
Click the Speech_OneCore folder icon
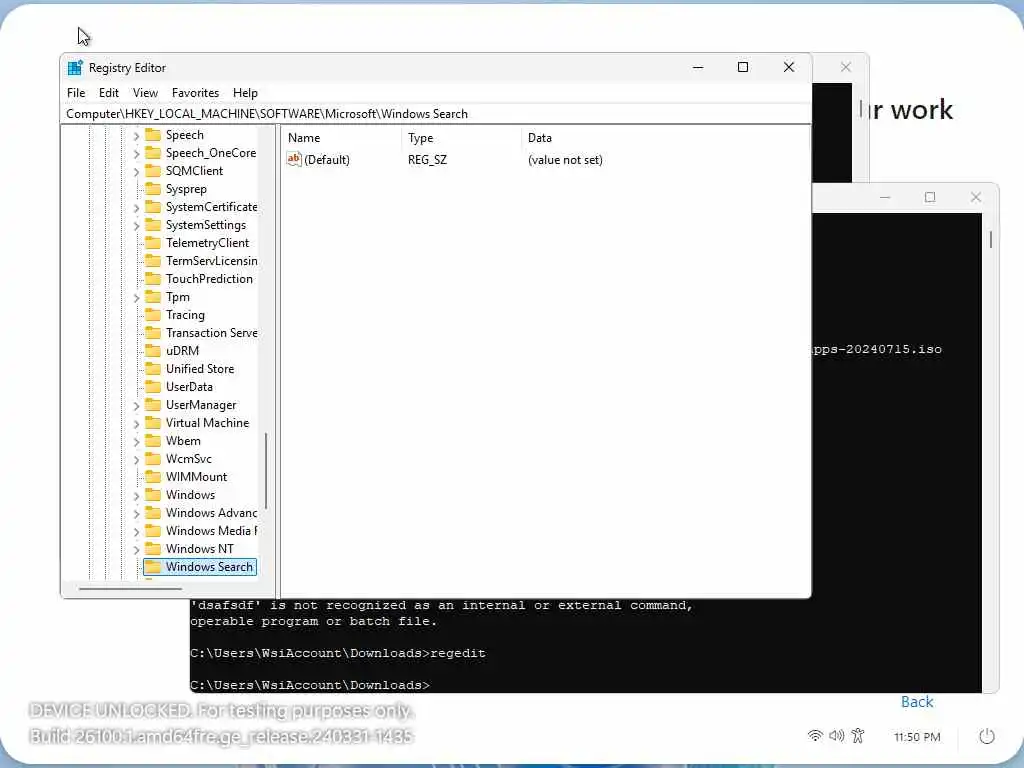tap(153, 153)
